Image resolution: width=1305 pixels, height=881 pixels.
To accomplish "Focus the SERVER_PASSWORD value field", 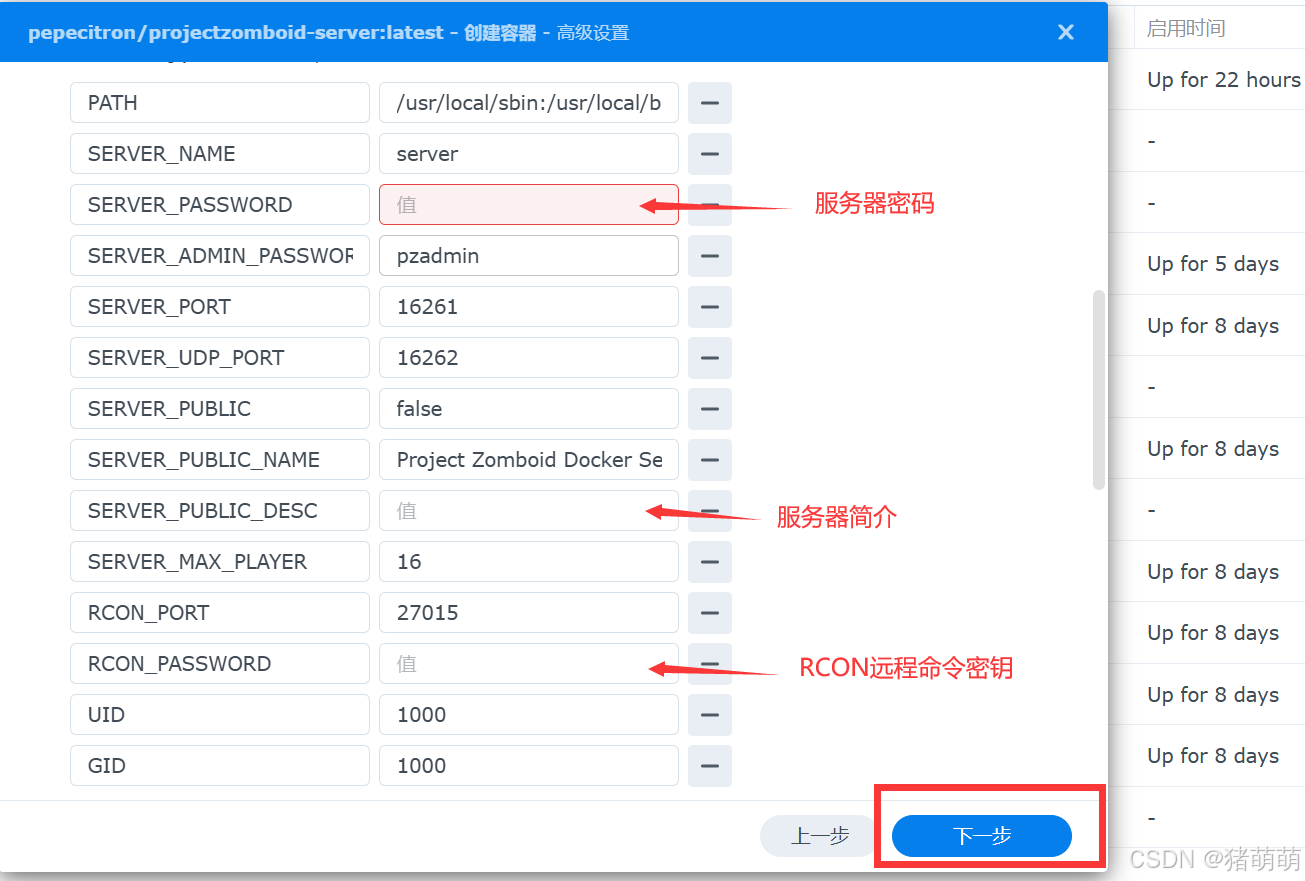I will 529,205.
